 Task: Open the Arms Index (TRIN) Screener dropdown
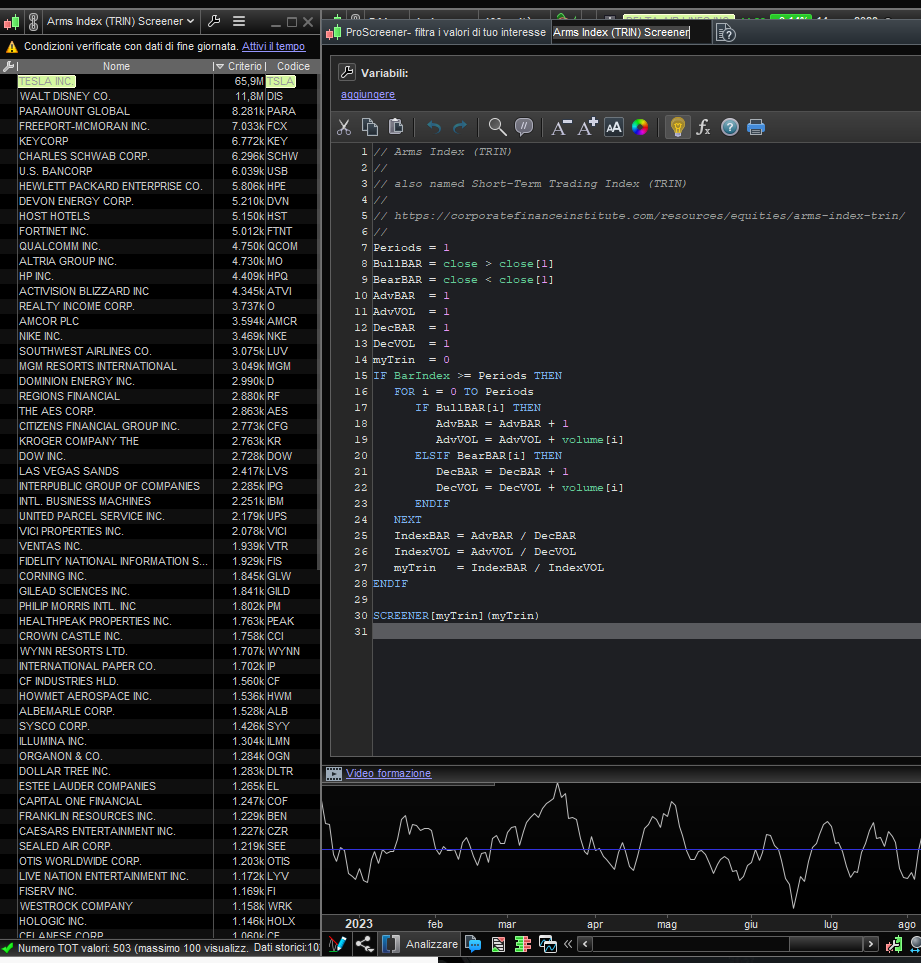120,21
